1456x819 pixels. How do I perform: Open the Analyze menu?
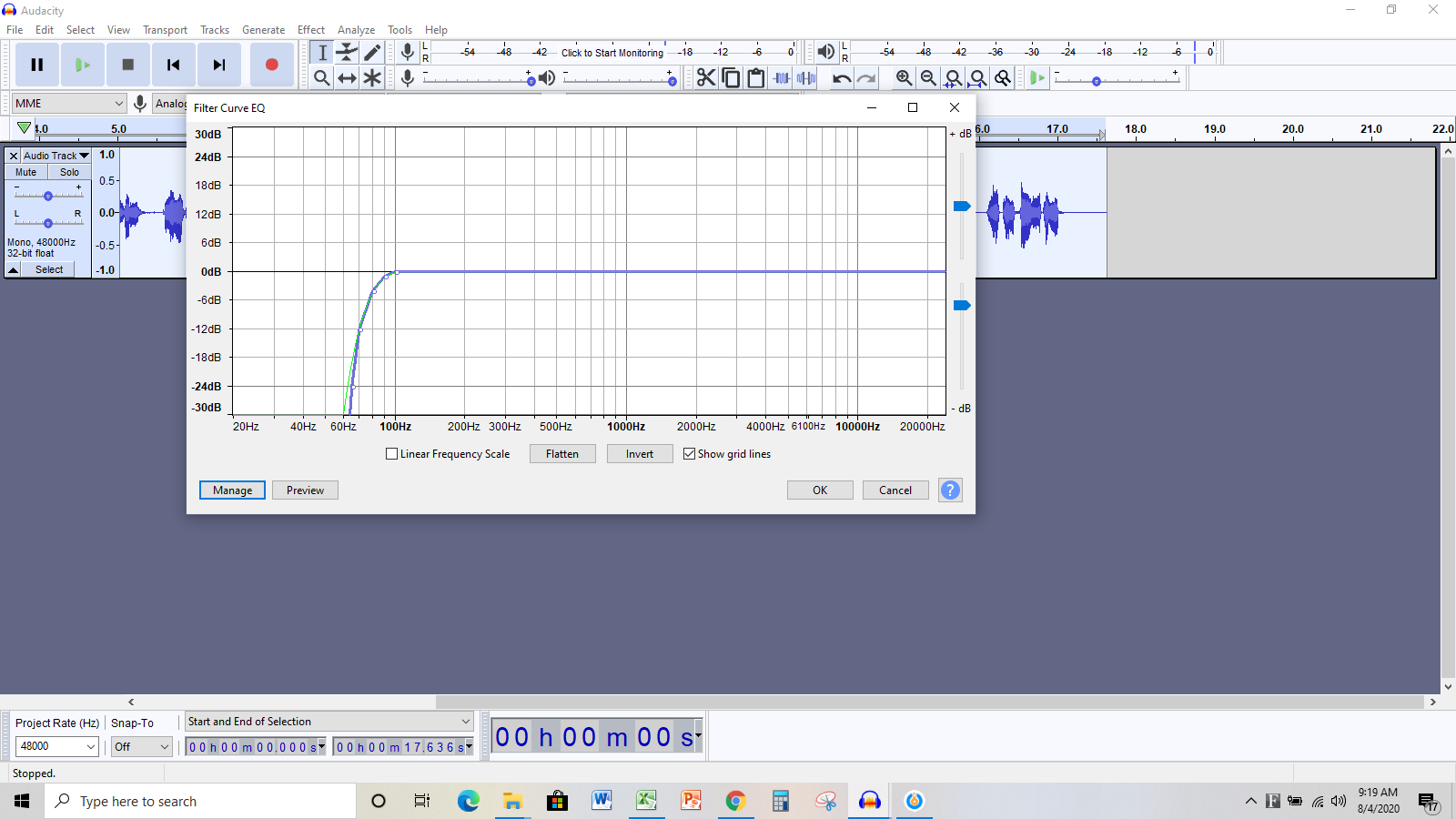[356, 30]
